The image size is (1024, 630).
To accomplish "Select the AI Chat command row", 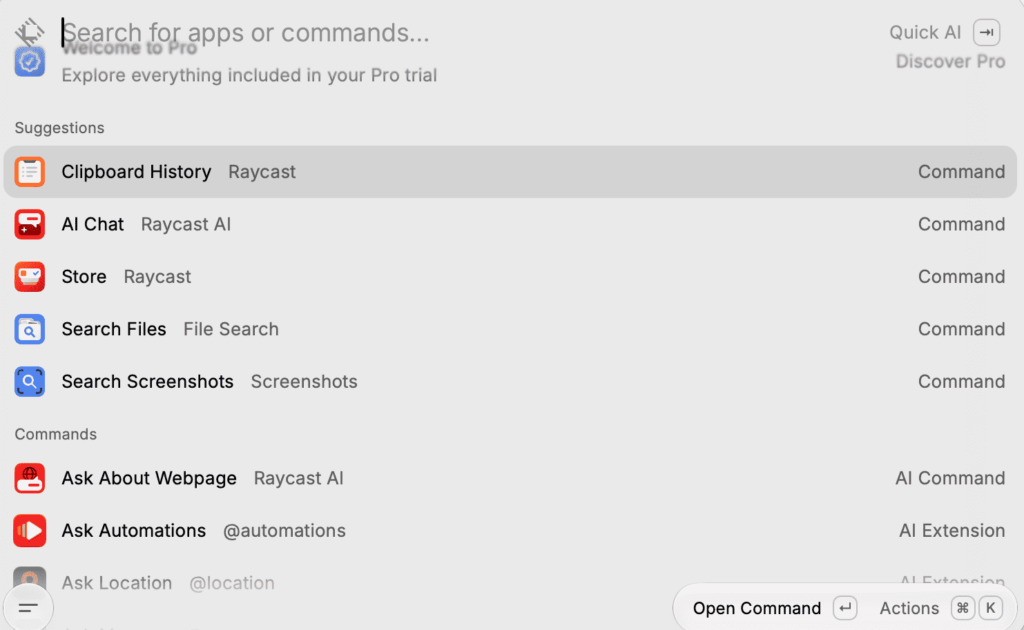I will click(x=510, y=224).
